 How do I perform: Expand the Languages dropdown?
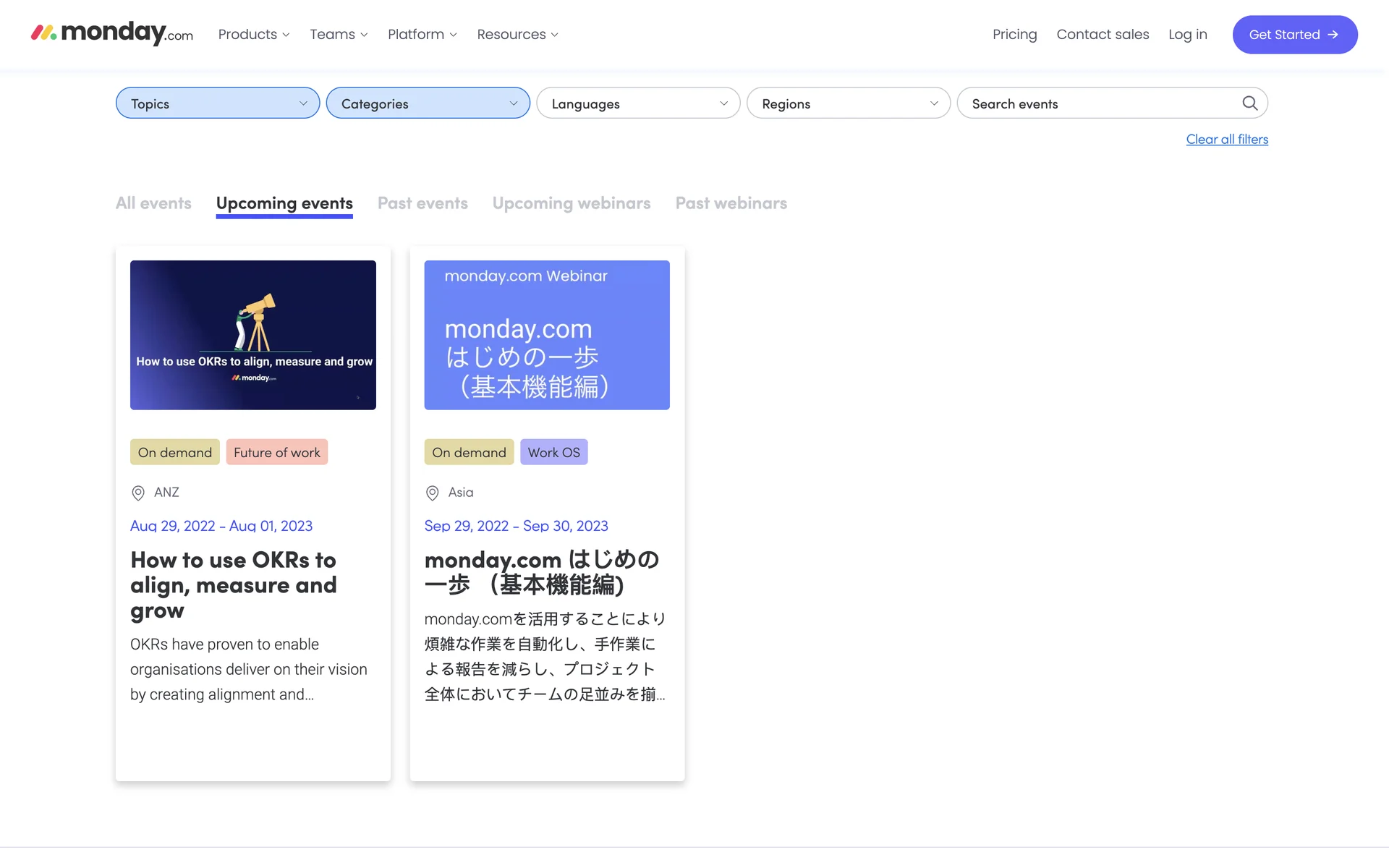(x=637, y=103)
